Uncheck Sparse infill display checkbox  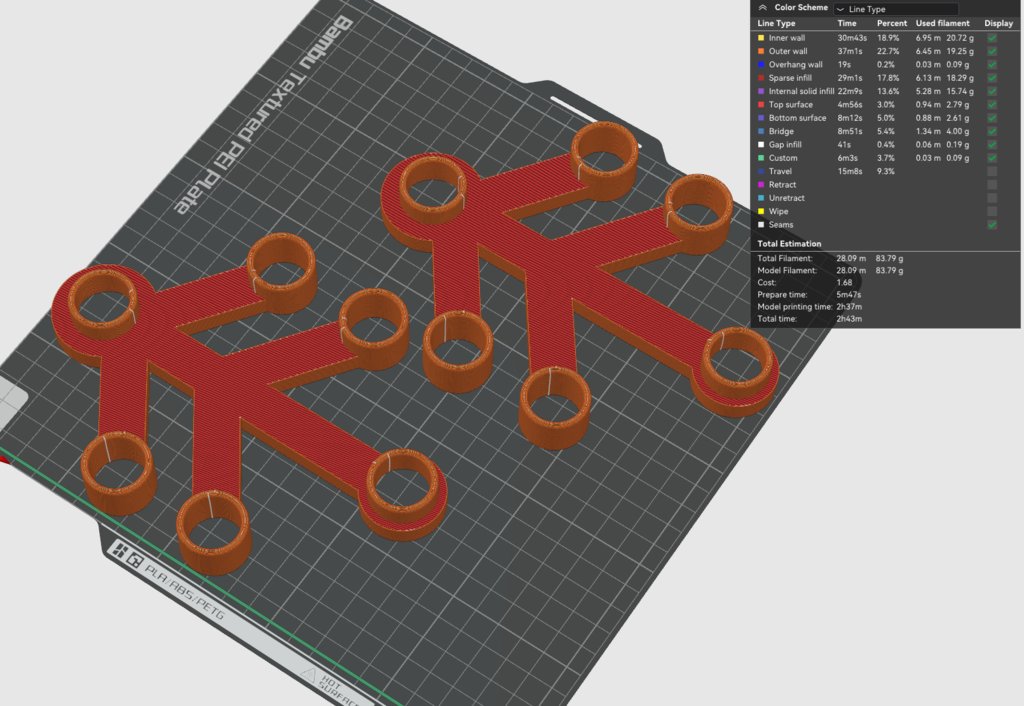992,78
